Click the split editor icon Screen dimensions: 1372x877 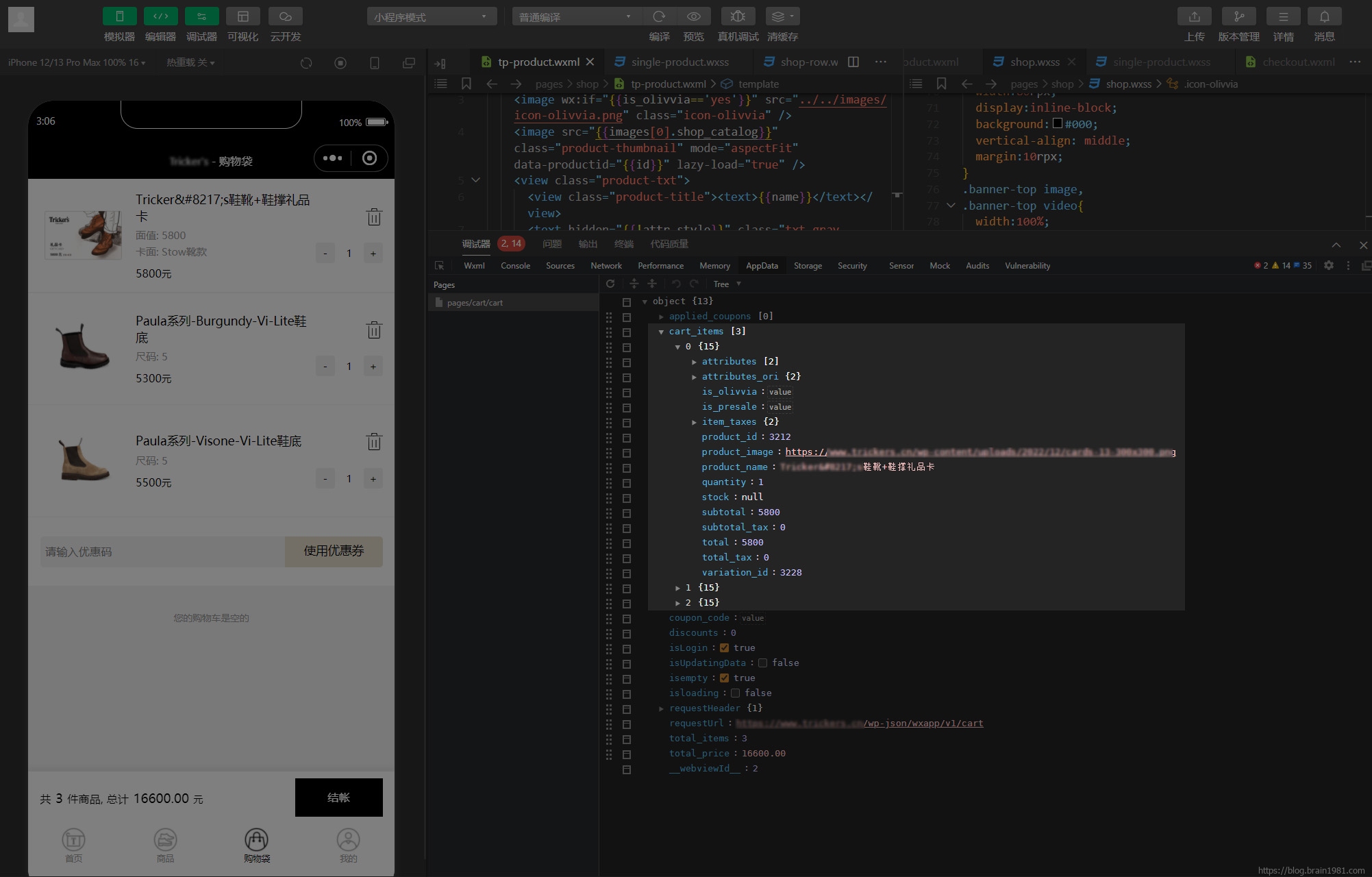[x=853, y=62]
